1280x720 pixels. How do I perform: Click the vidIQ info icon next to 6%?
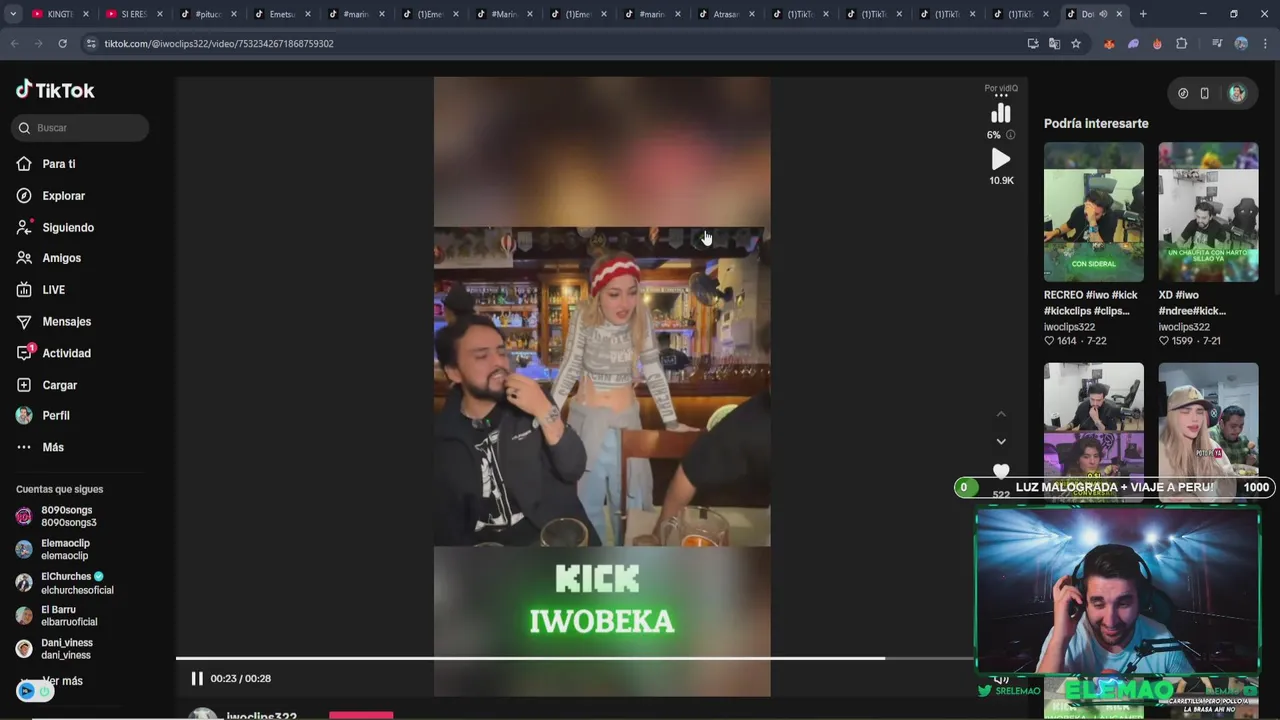(x=1010, y=135)
